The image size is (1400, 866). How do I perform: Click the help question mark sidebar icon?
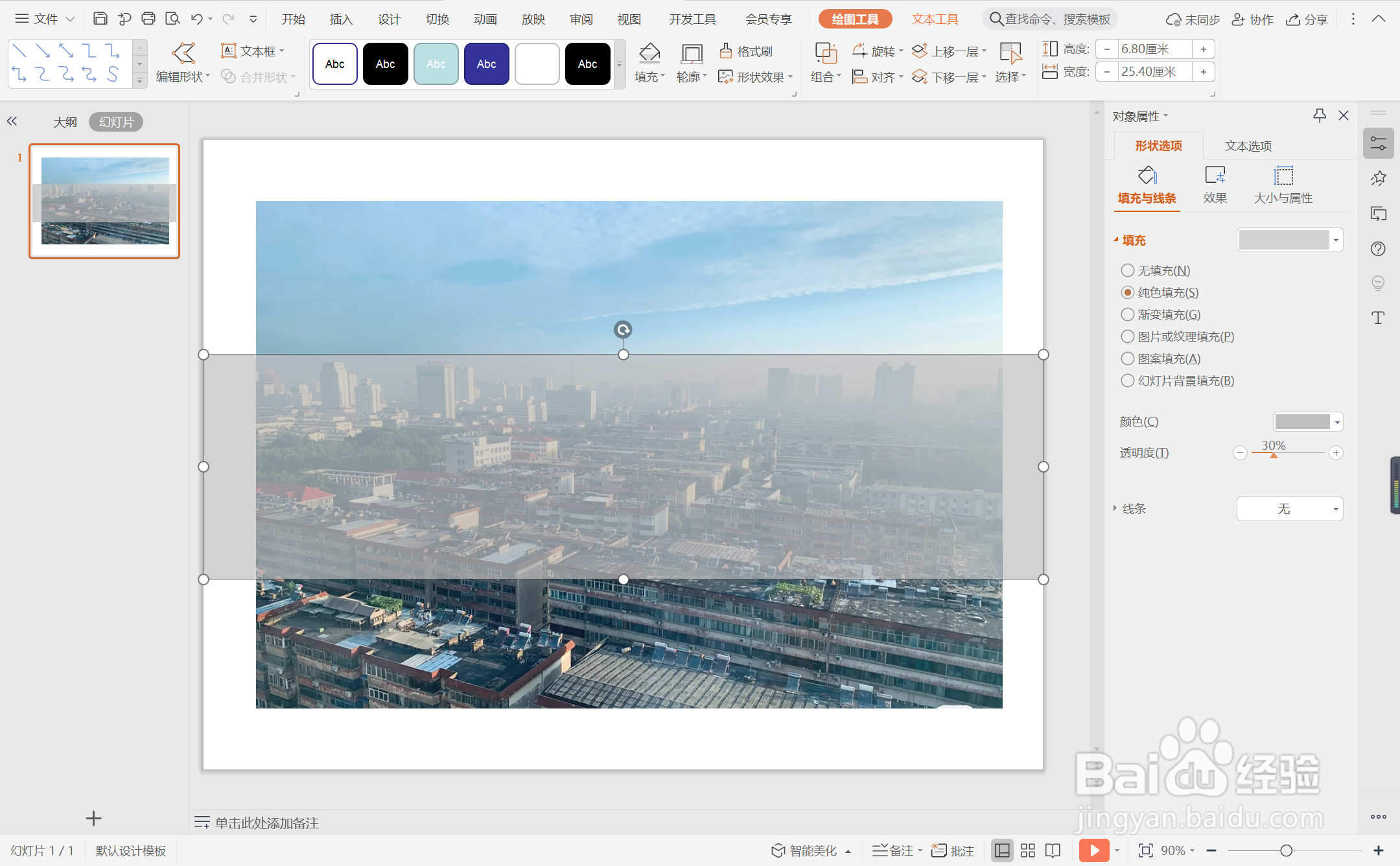(x=1378, y=249)
